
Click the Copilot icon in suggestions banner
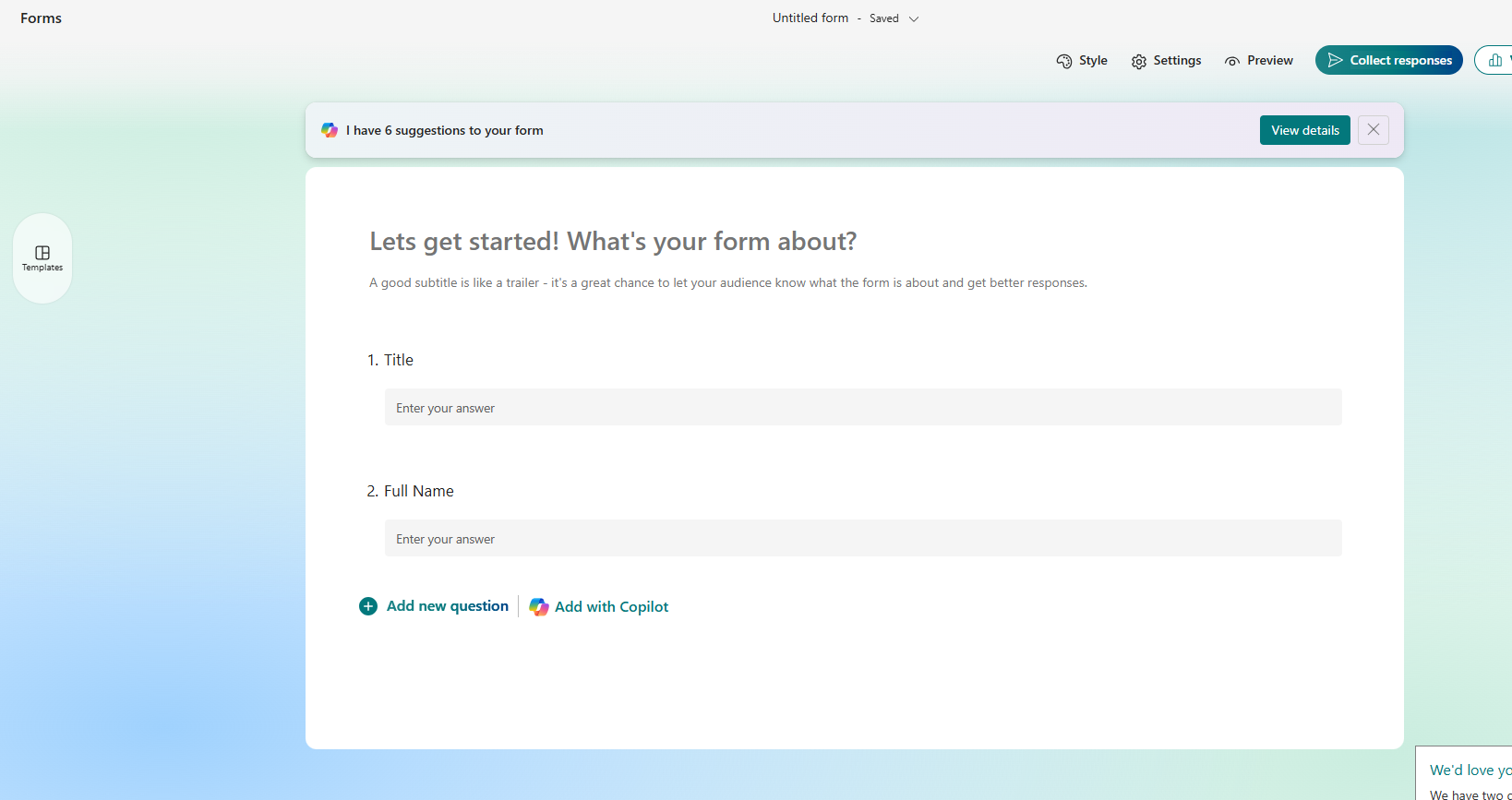tap(330, 130)
